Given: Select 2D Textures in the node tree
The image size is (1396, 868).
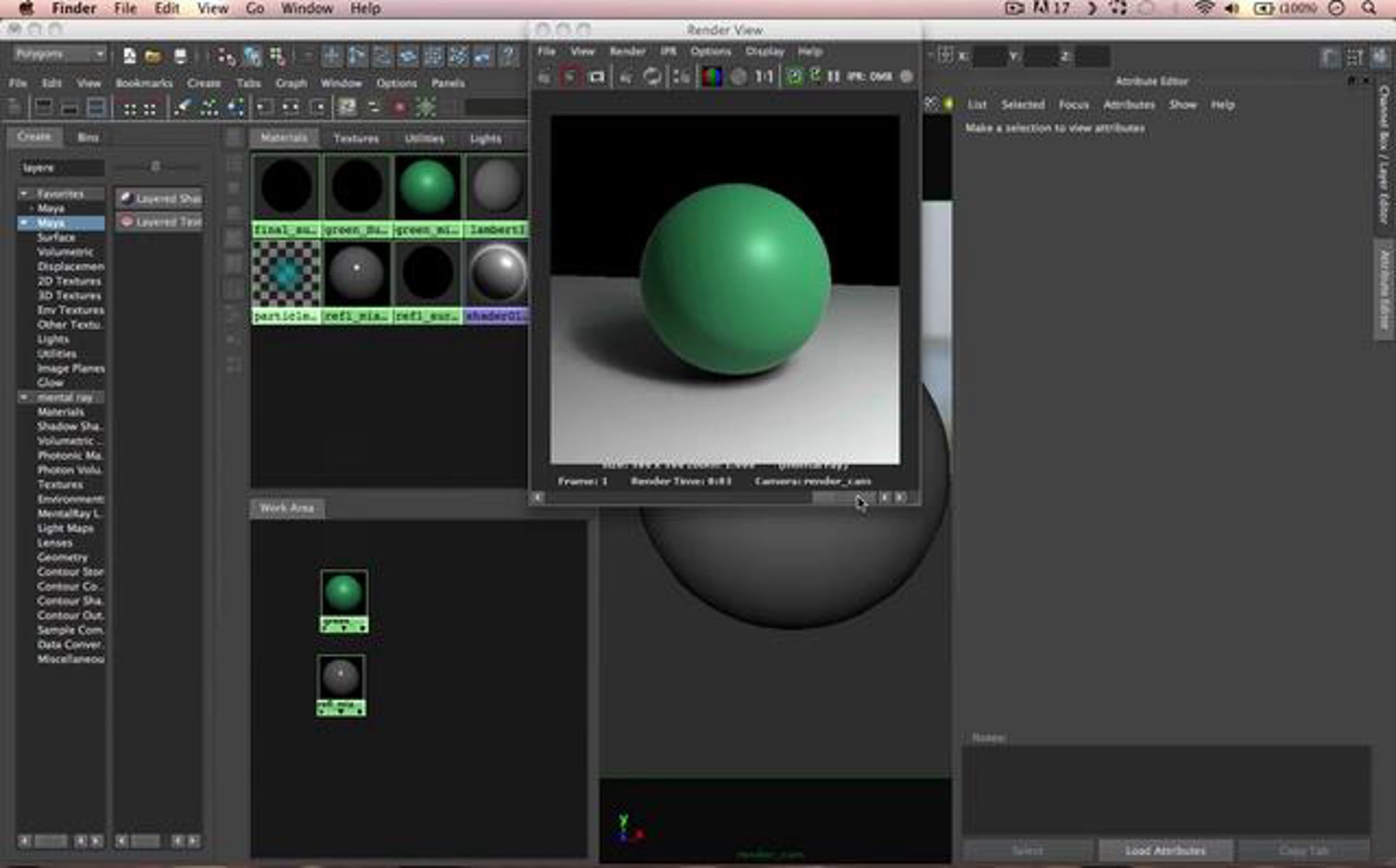Looking at the screenshot, I should (69, 281).
